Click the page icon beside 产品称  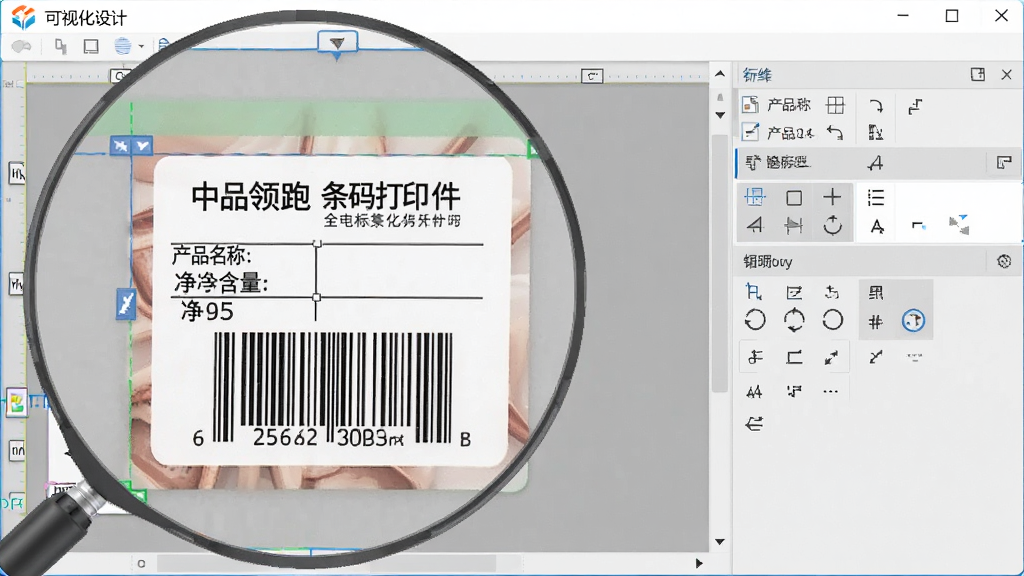coord(750,104)
